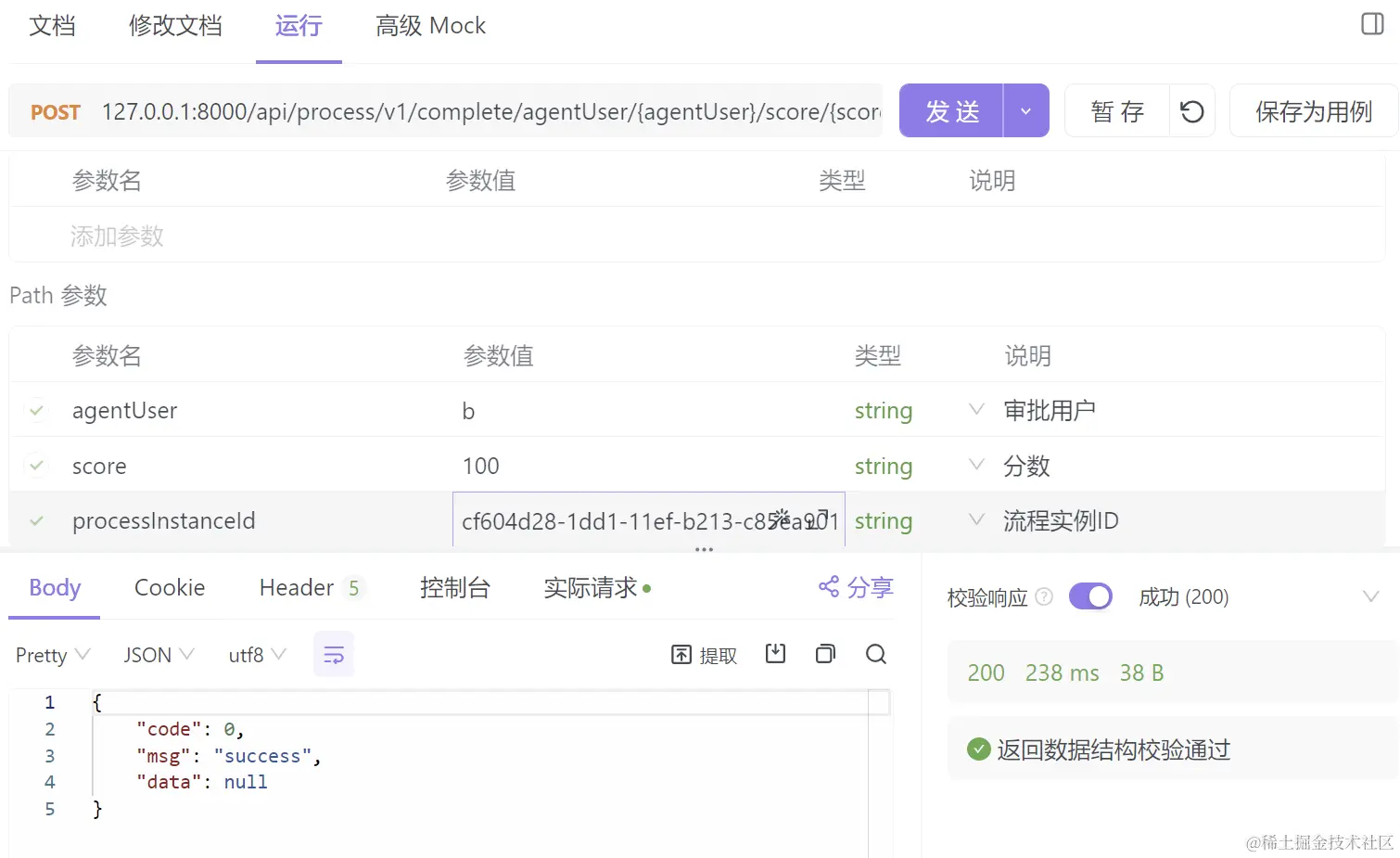Image resolution: width=1400 pixels, height=858 pixels.
Task: Open search within the response body
Action: pyautogui.click(x=875, y=654)
